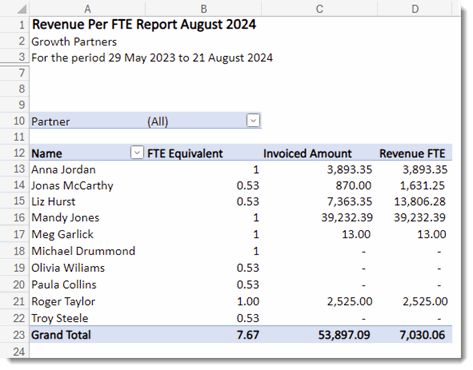Viewport: 473px width, 370px height.
Task: Click the 'Growth Partners' cell
Action: 74,42
